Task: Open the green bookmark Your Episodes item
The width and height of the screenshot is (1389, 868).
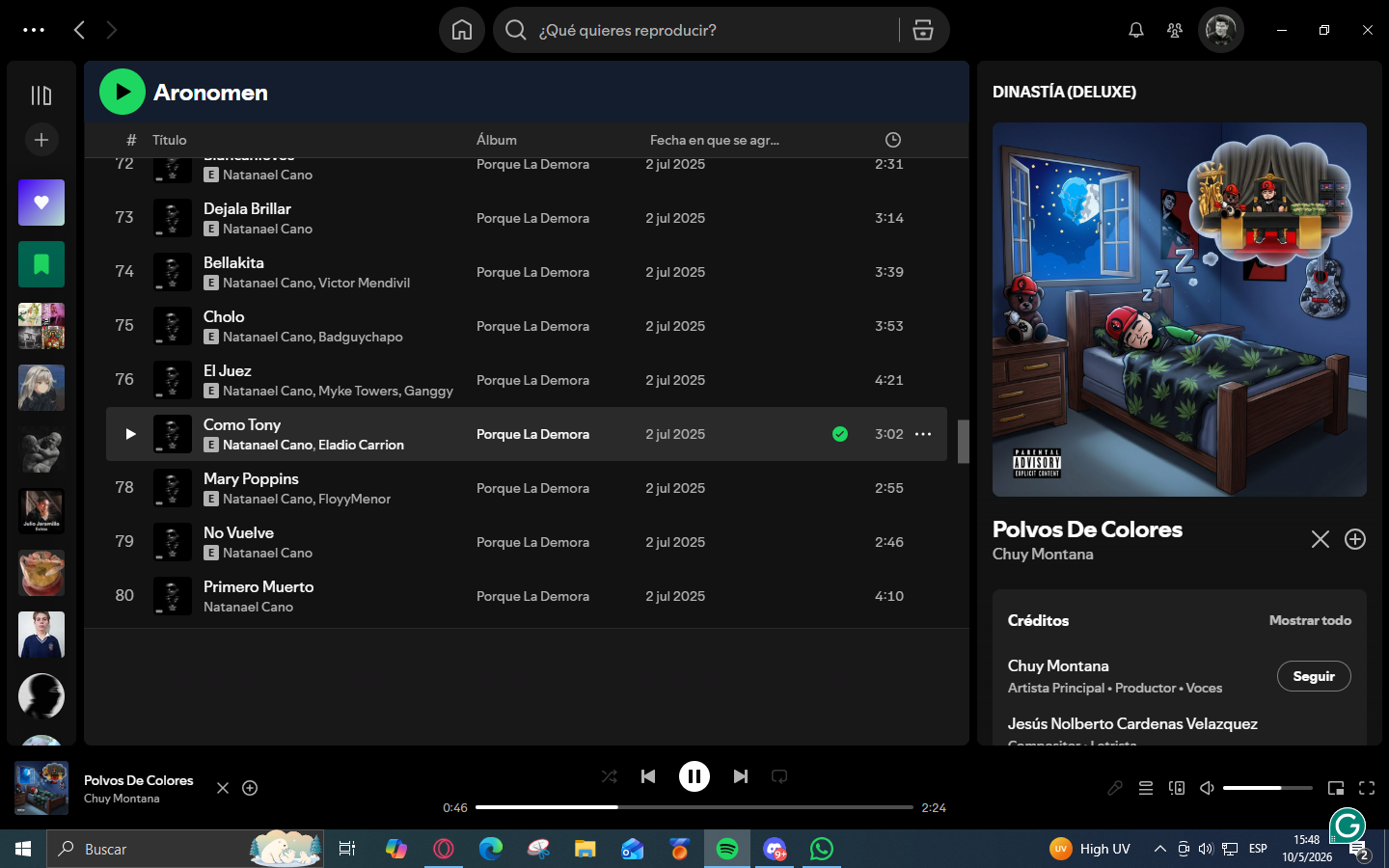Action: [41, 264]
